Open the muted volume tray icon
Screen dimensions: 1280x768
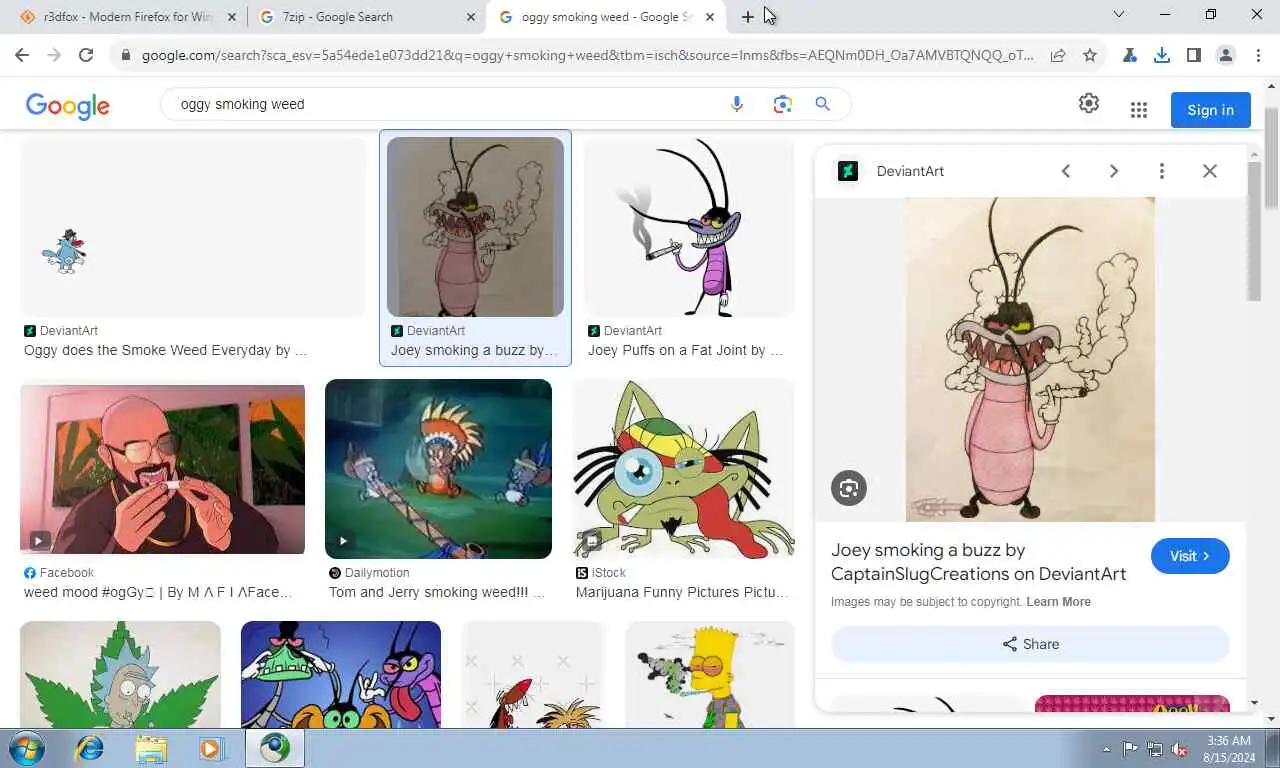click(1179, 749)
